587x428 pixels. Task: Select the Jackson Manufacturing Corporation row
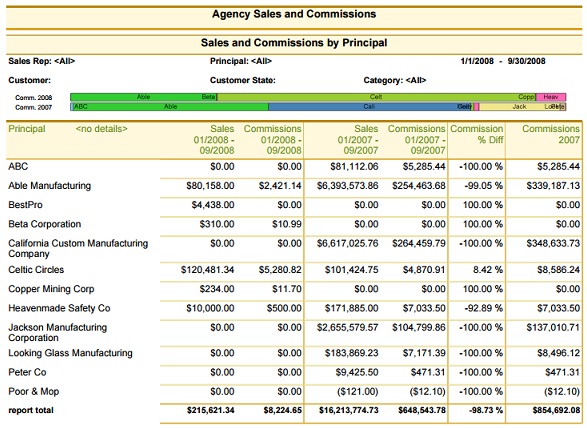coord(294,332)
